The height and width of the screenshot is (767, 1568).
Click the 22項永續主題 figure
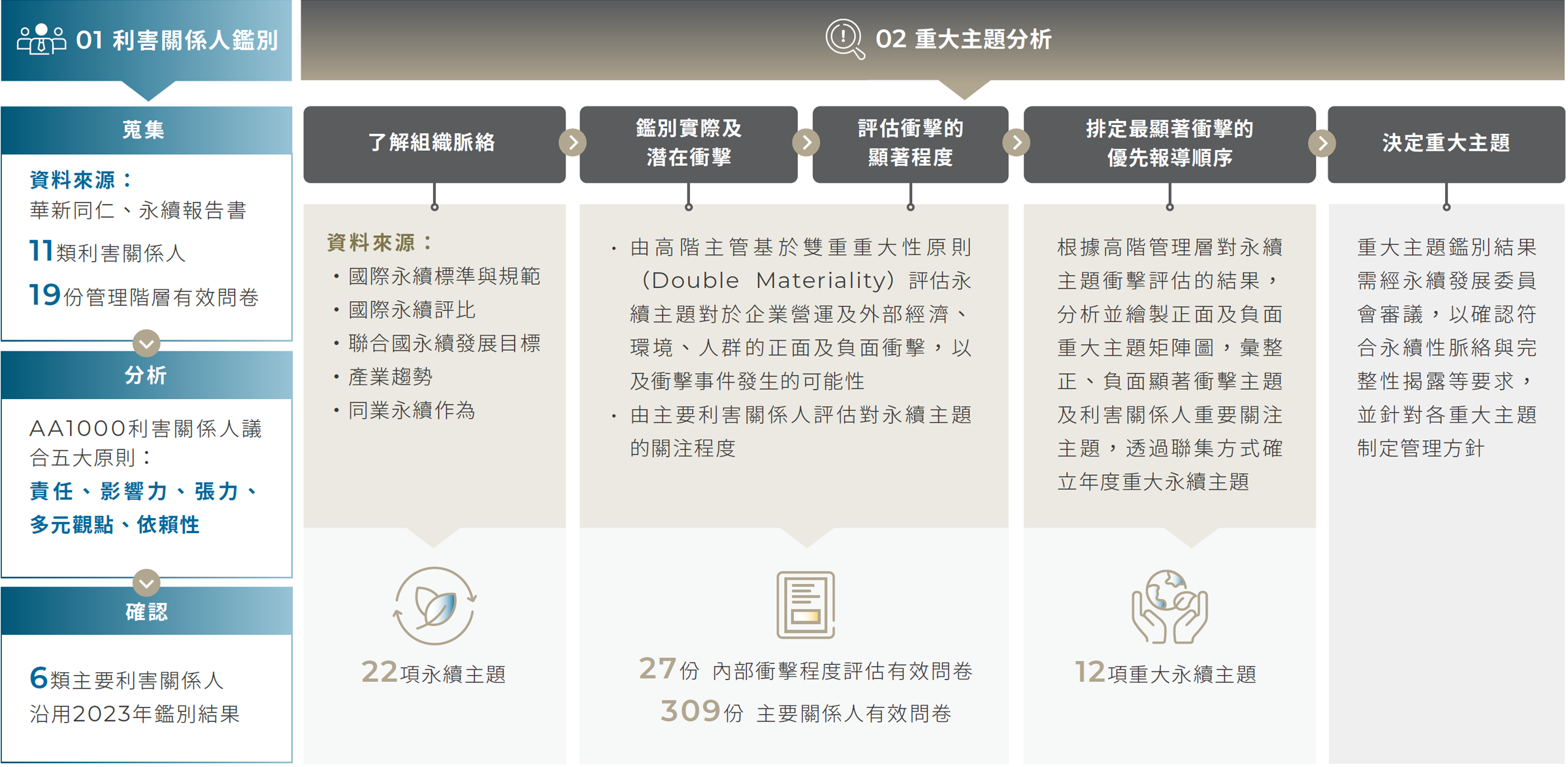tap(434, 673)
